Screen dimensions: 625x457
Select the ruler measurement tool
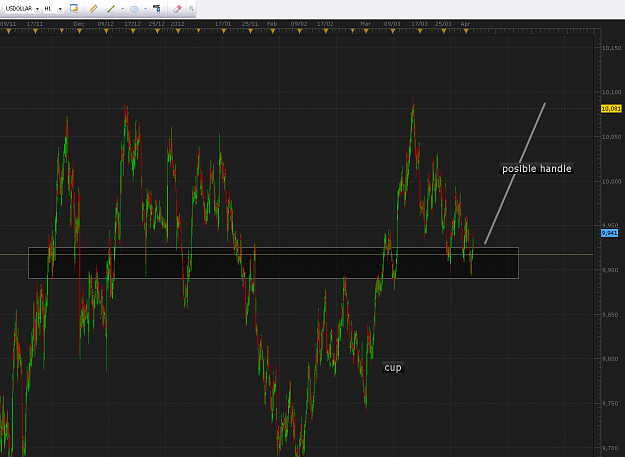pos(94,8)
